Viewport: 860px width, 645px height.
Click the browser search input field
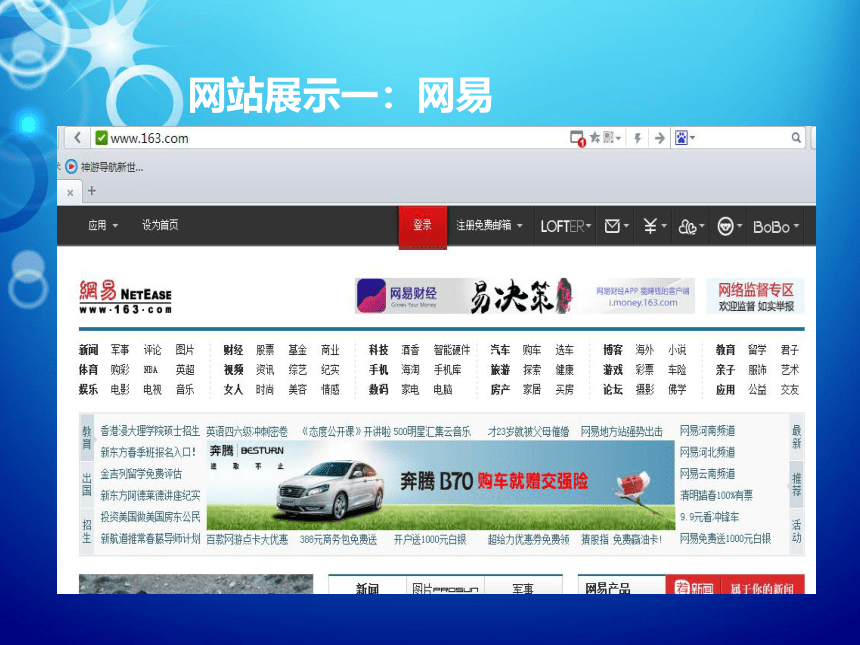[743, 138]
